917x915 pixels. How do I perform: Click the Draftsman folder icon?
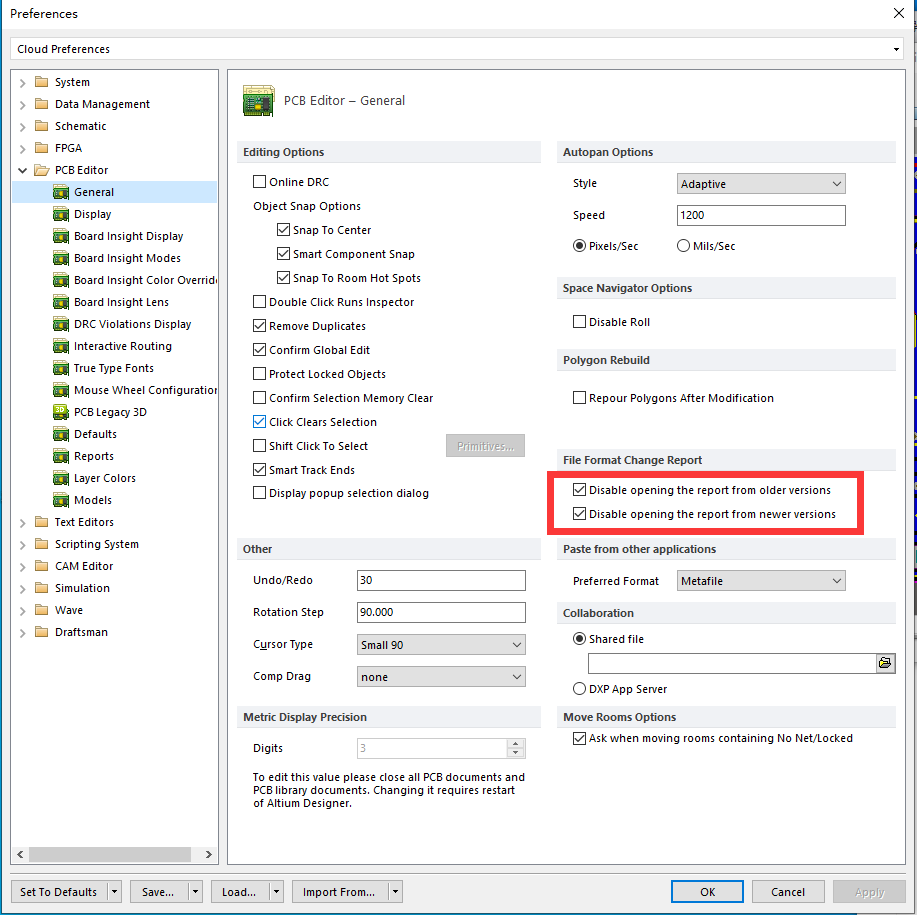(x=42, y=632)
